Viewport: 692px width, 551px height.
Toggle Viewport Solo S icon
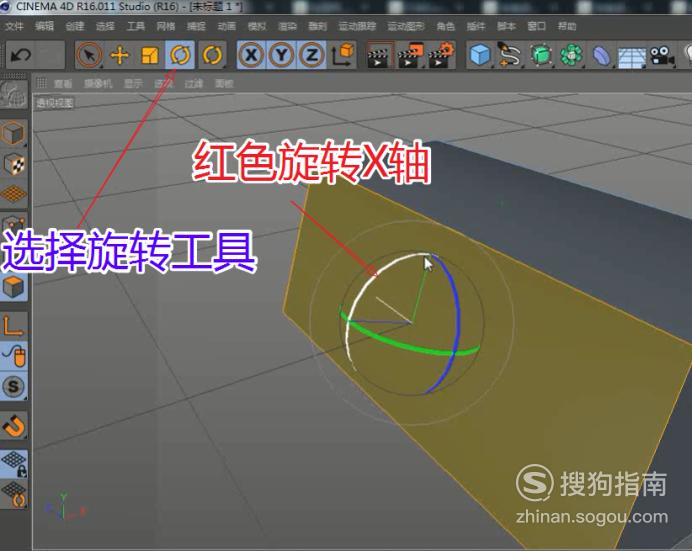click(x=14, y=386)
